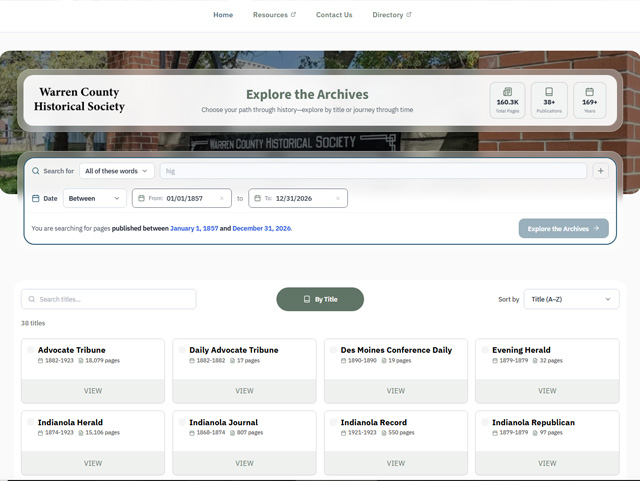Click the book icon on By Title
The height and width of the screenshot is (481, 640).
(x=307, y=299)
